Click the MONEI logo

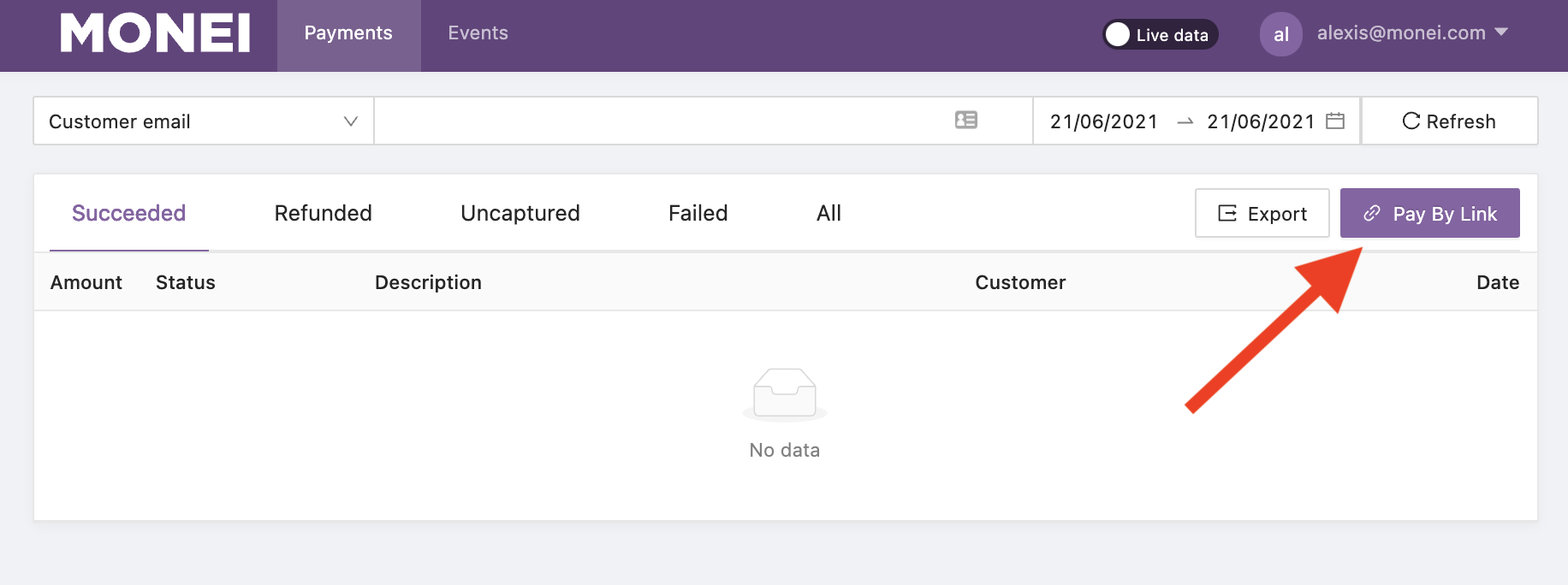point(155,33)
